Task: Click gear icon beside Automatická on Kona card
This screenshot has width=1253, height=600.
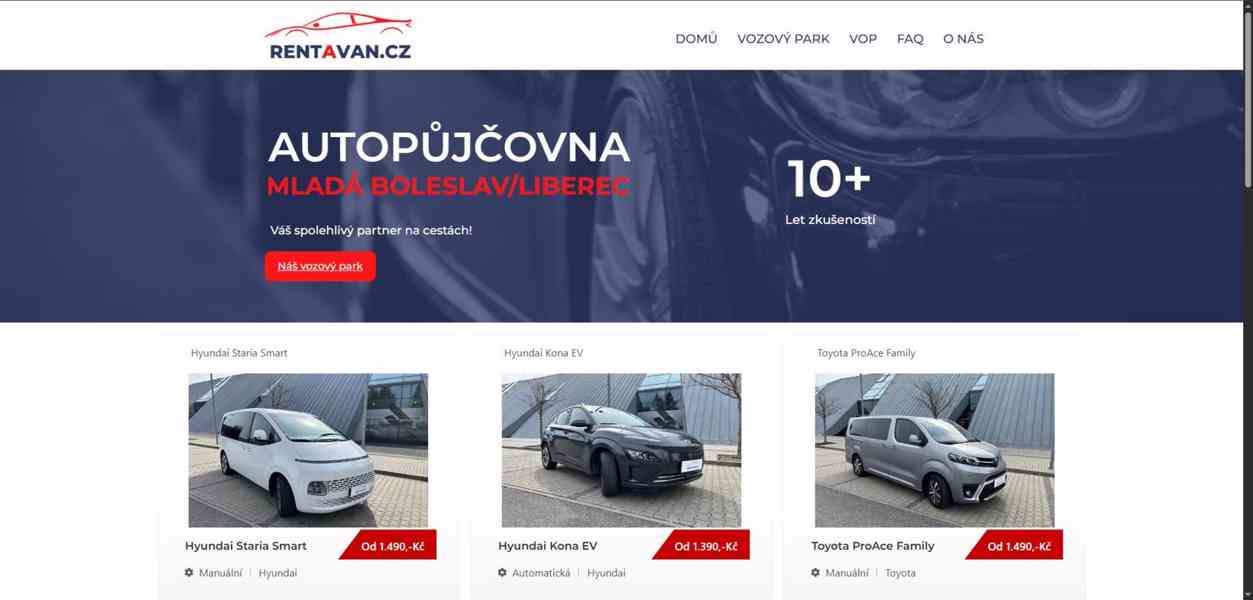Action: tap(502, 573)
